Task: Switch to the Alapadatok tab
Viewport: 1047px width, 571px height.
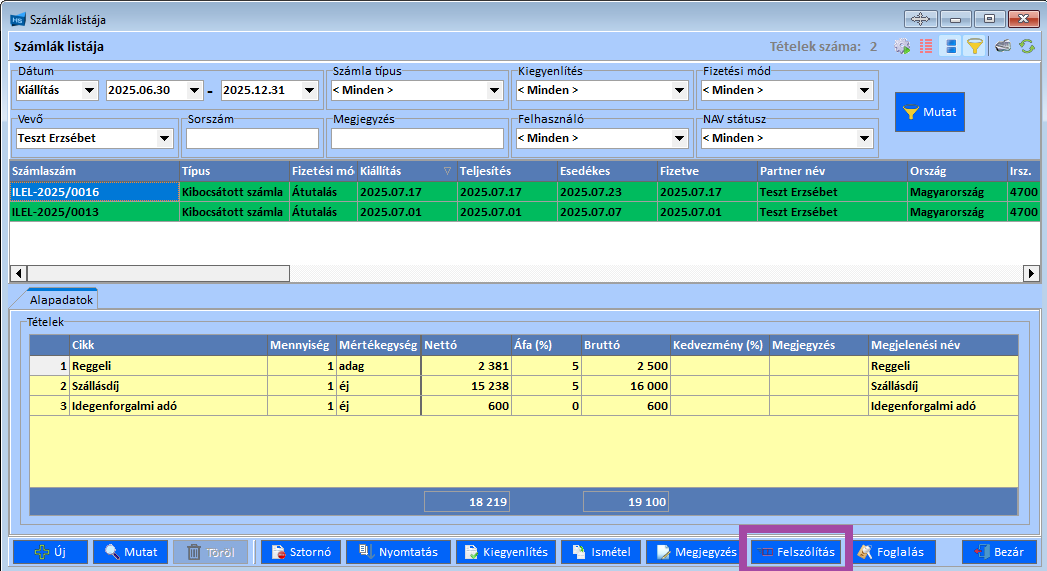Action: 61,300
